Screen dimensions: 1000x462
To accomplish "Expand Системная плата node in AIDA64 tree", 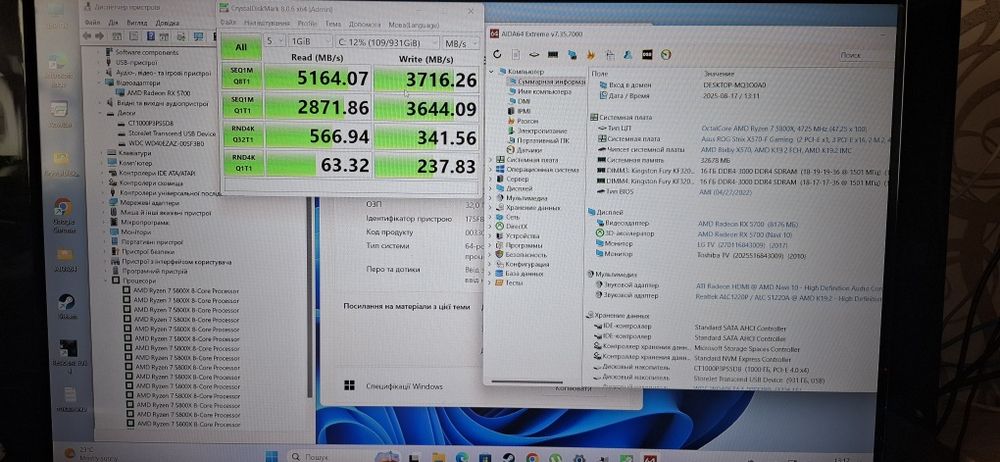I will [x=491, y=160].
